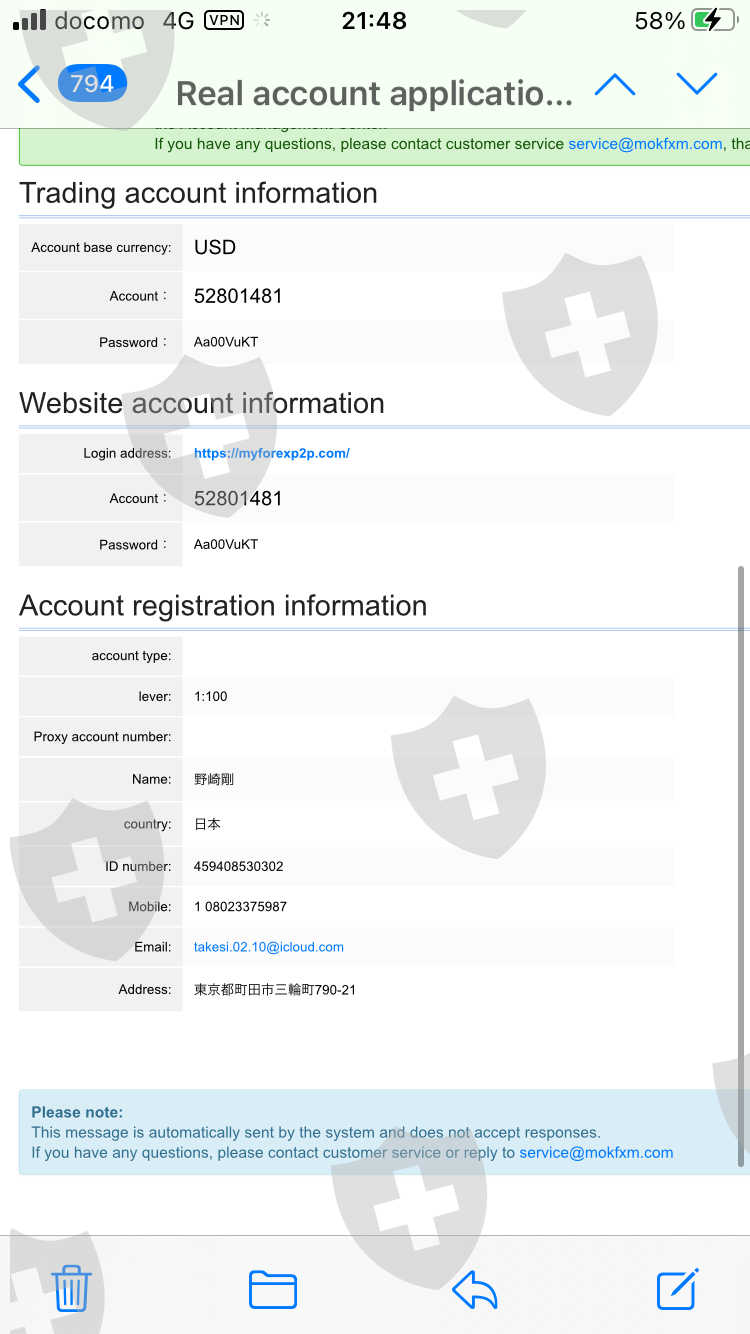Tap service@mokfxm.com link in Please note box

pyautogui.click(x=596, y=1152)
